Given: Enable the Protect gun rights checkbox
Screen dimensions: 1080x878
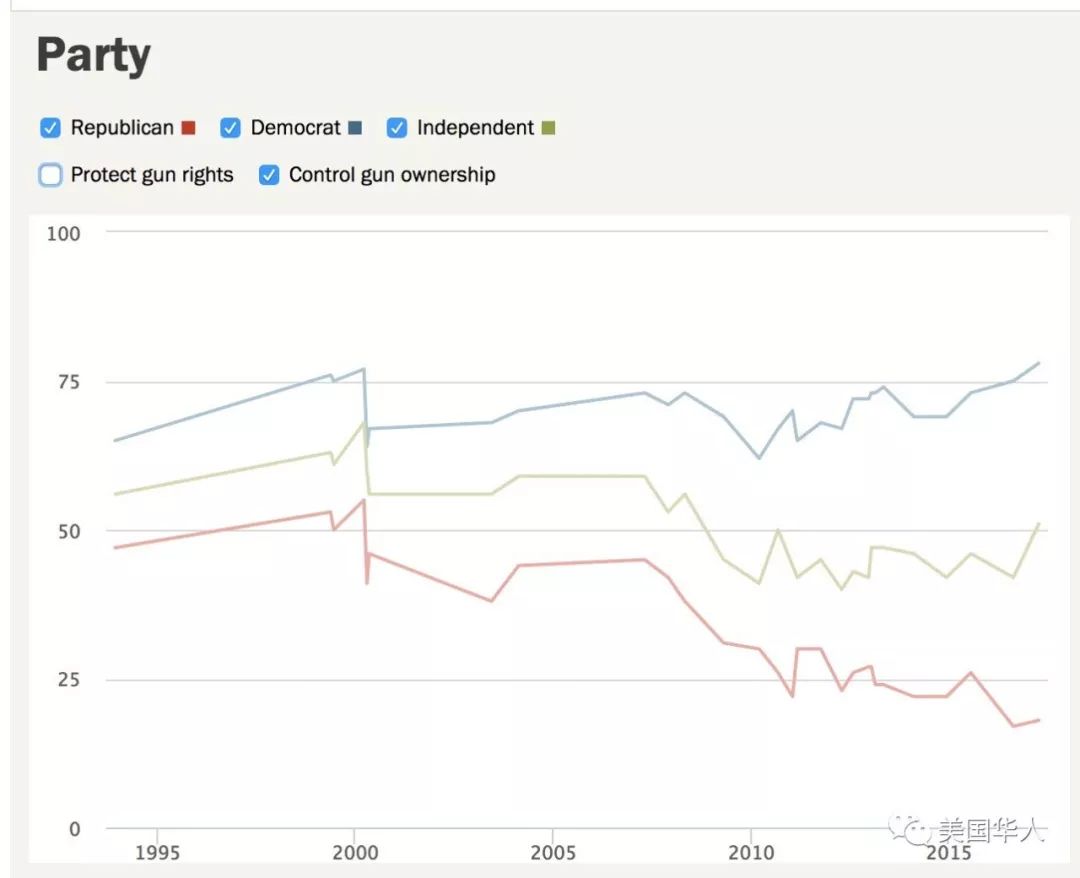Looking at the screenshot, I should coord(50,175).
